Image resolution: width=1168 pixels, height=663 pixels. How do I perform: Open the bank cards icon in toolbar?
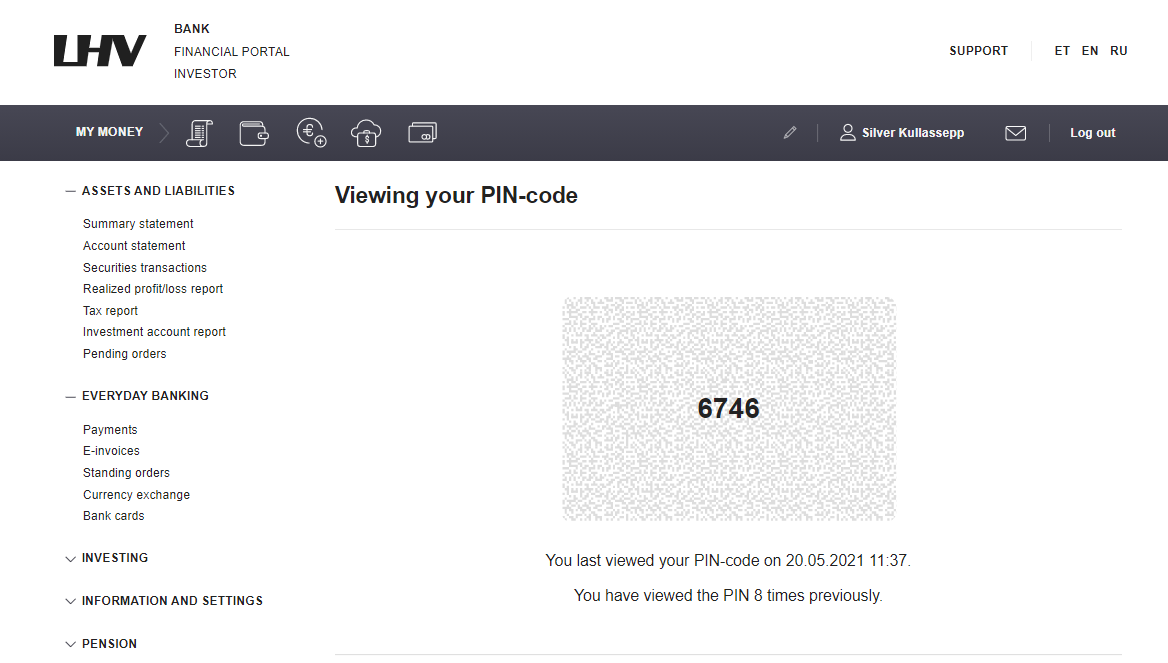[422, 133]
